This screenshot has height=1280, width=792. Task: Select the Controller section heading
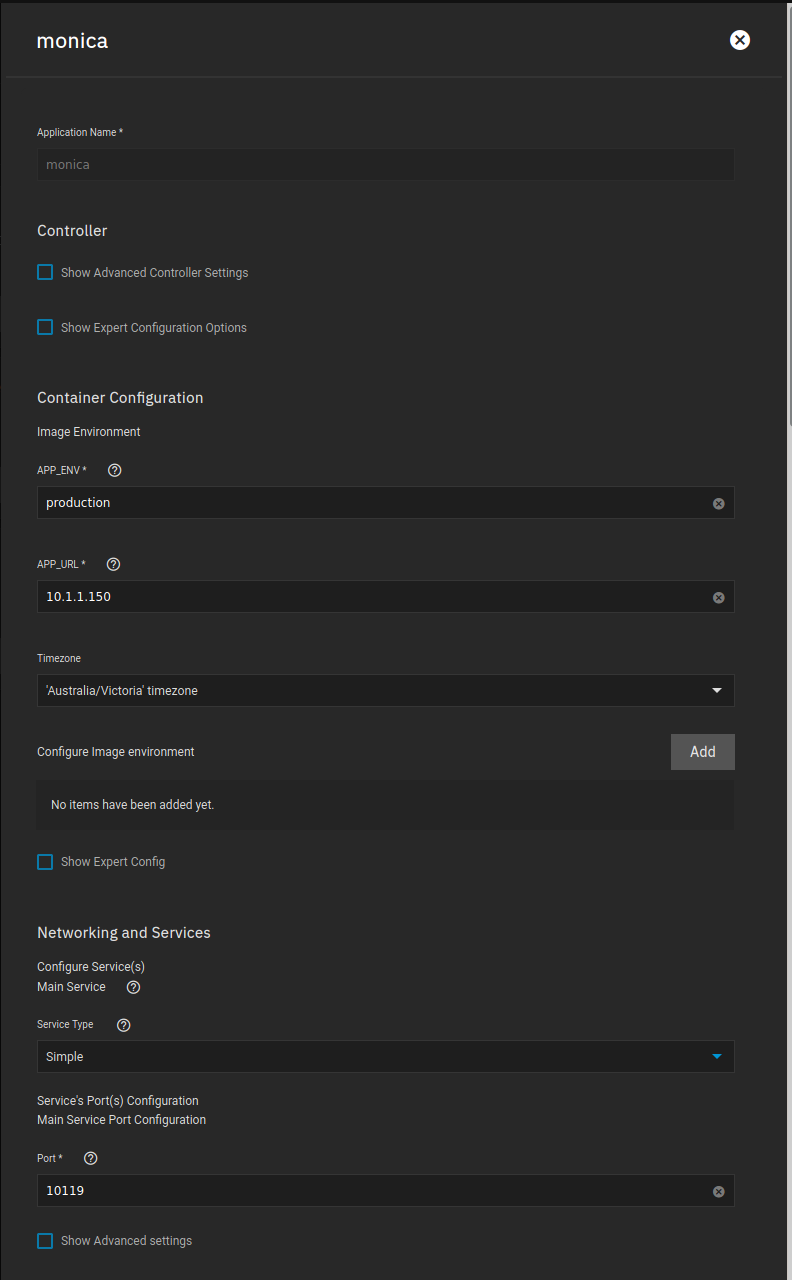pyautogui.click(x=72, y=231)
